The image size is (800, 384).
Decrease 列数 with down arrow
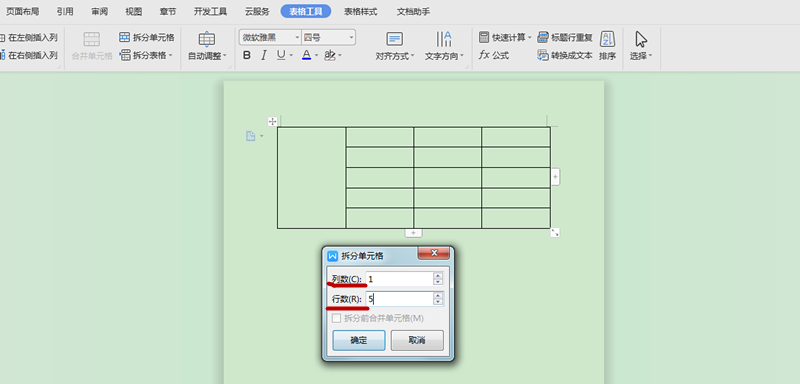click(438, 282)
